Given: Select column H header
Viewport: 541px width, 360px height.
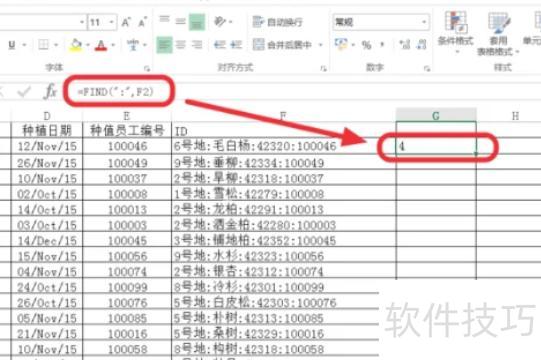Looking at the screenshot, I should click(x=515, y=116).
